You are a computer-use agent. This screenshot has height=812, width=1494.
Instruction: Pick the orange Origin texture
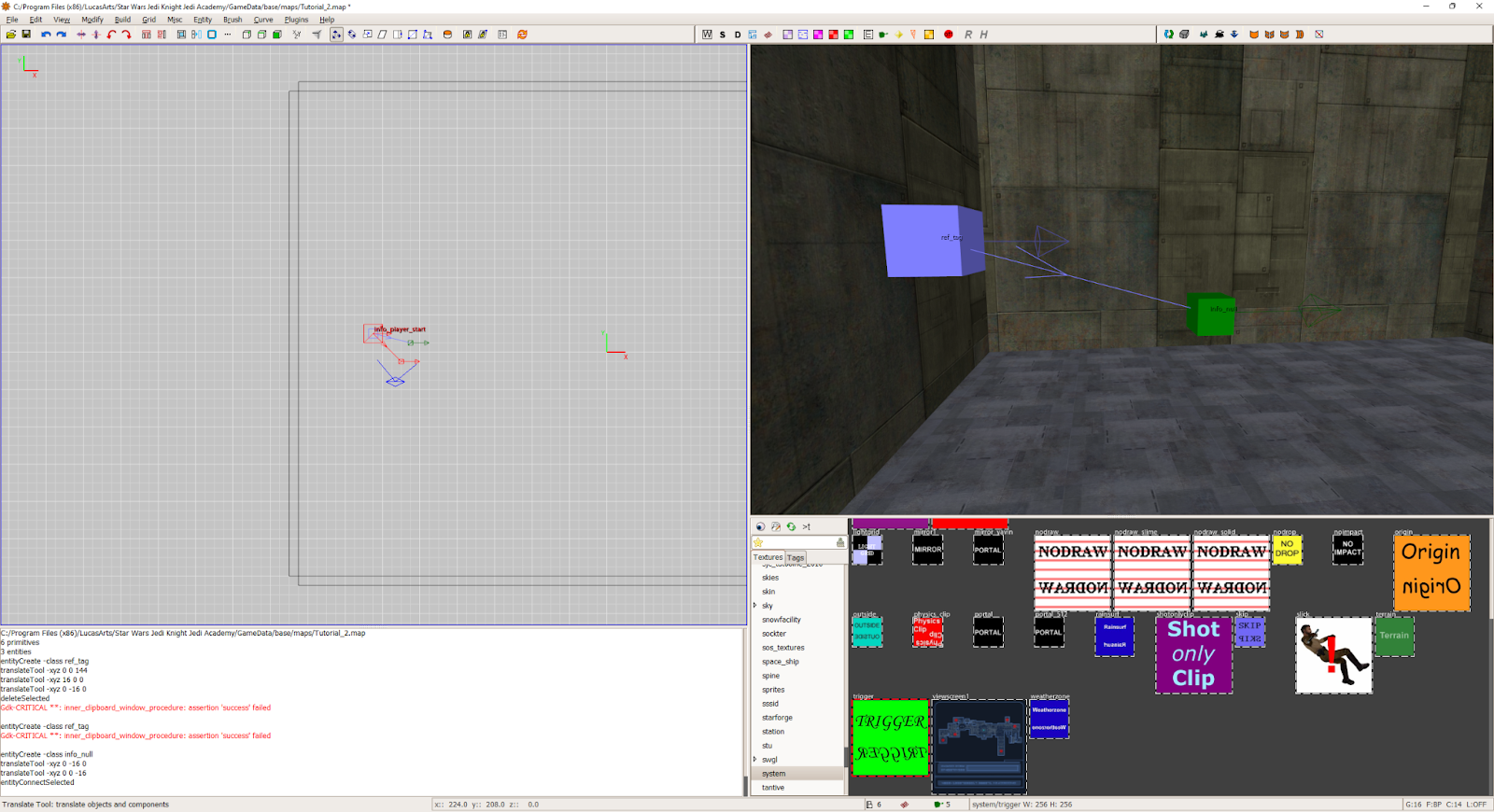1431,573
